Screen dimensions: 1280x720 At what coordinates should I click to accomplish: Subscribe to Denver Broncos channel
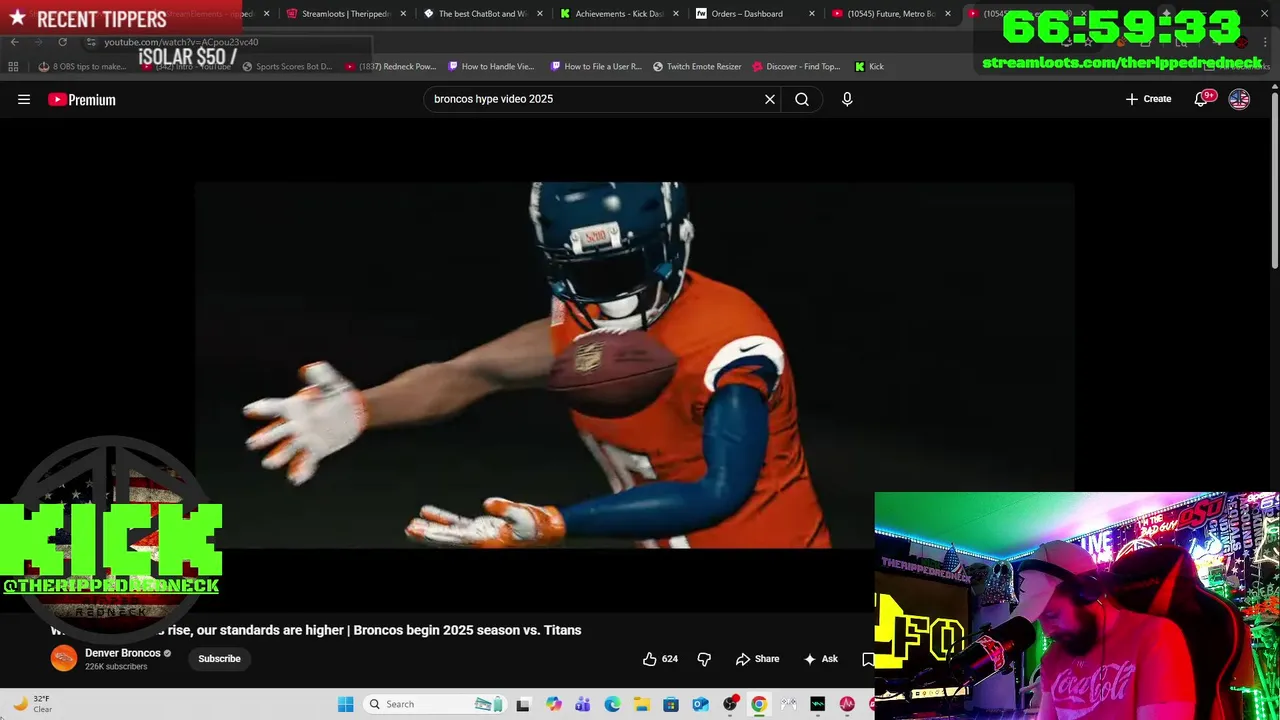tap(219, 659)
